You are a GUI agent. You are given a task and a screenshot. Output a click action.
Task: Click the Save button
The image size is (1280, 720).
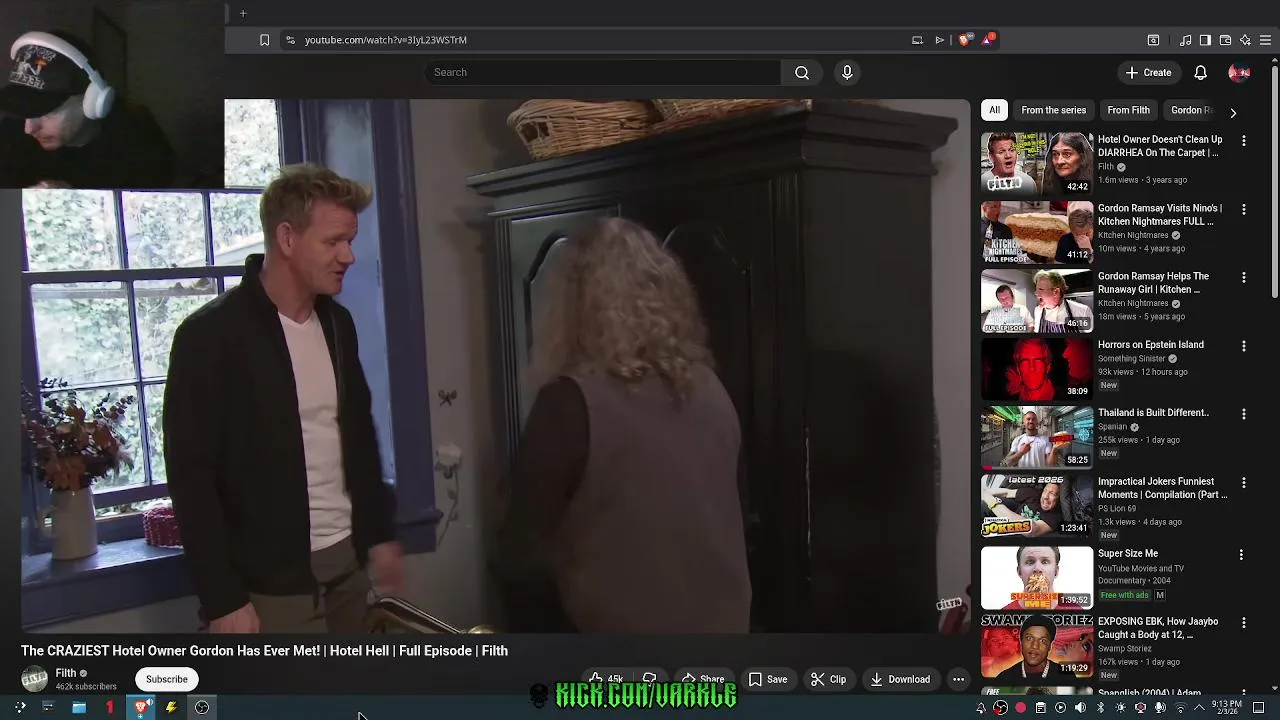pos(768,679)
